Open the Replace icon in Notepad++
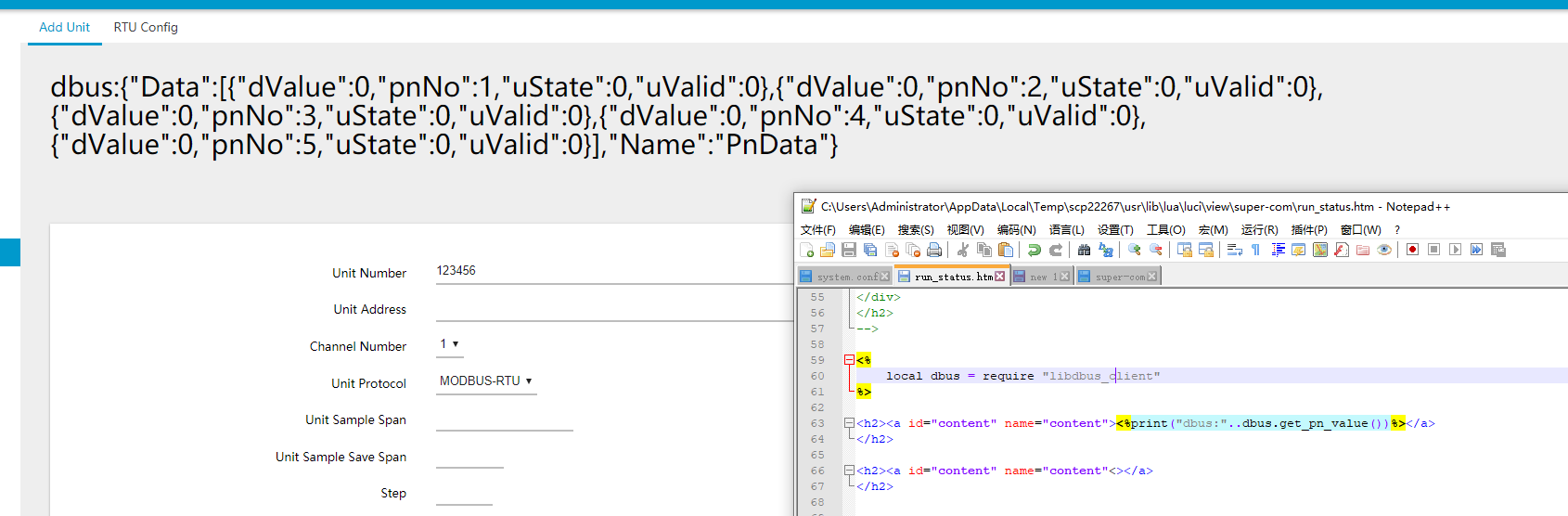Image resolution: width=1568 pixels, height=516 pixels. click(1106, 250)
